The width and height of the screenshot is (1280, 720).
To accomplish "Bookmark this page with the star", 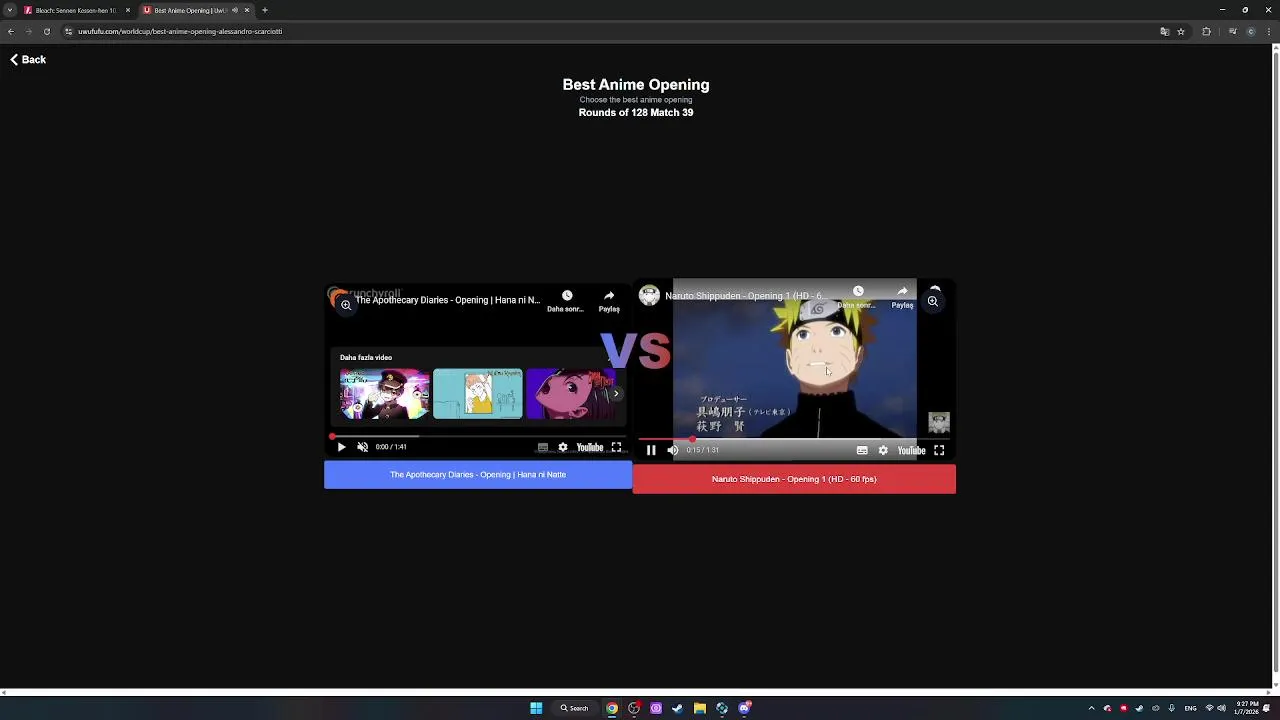I will pyautogui.click(x=1181, y=31).
